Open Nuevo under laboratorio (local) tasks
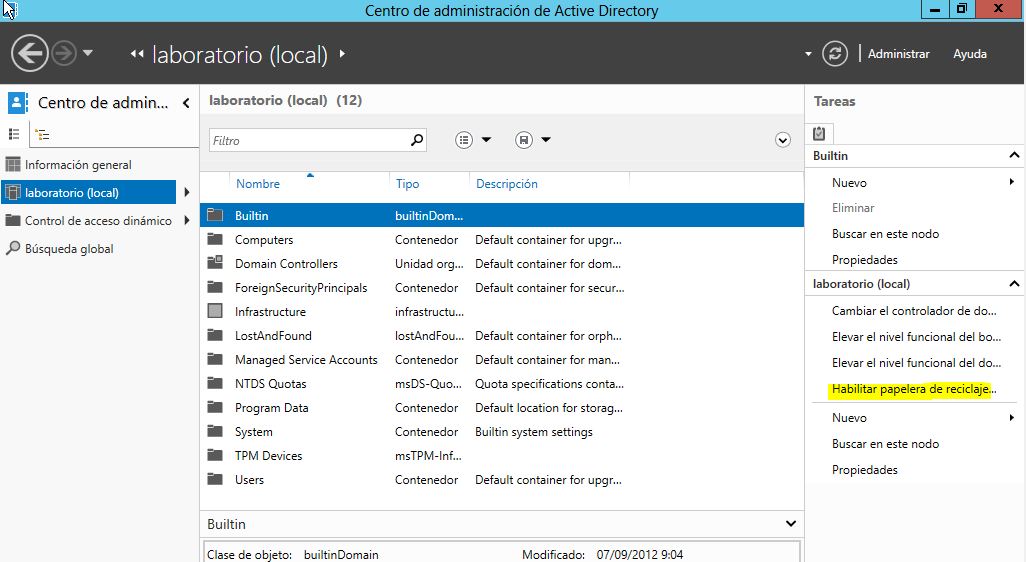1026x562 pixels. point(849,417)
